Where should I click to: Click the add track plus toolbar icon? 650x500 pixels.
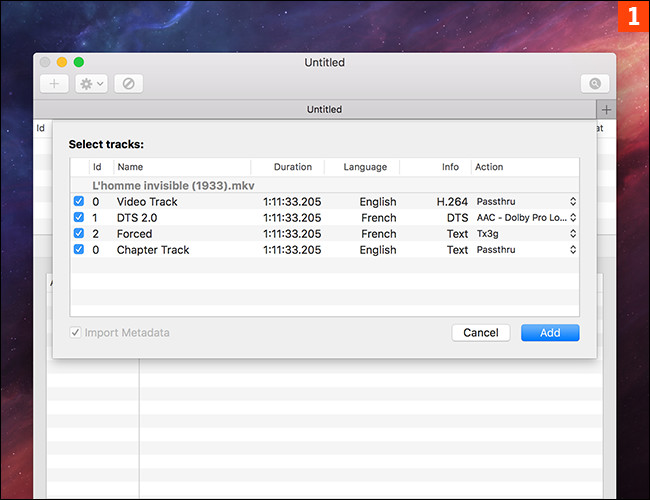(x=54, y=84)
